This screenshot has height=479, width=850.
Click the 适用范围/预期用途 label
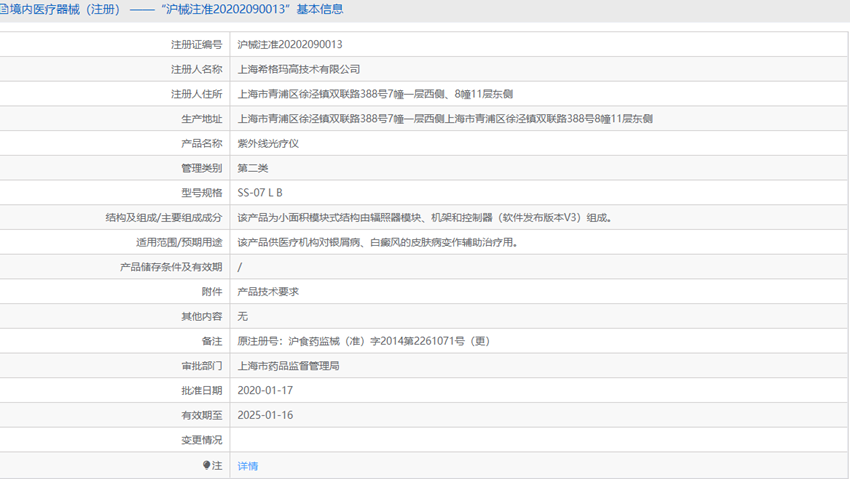(x=179, y=242)
